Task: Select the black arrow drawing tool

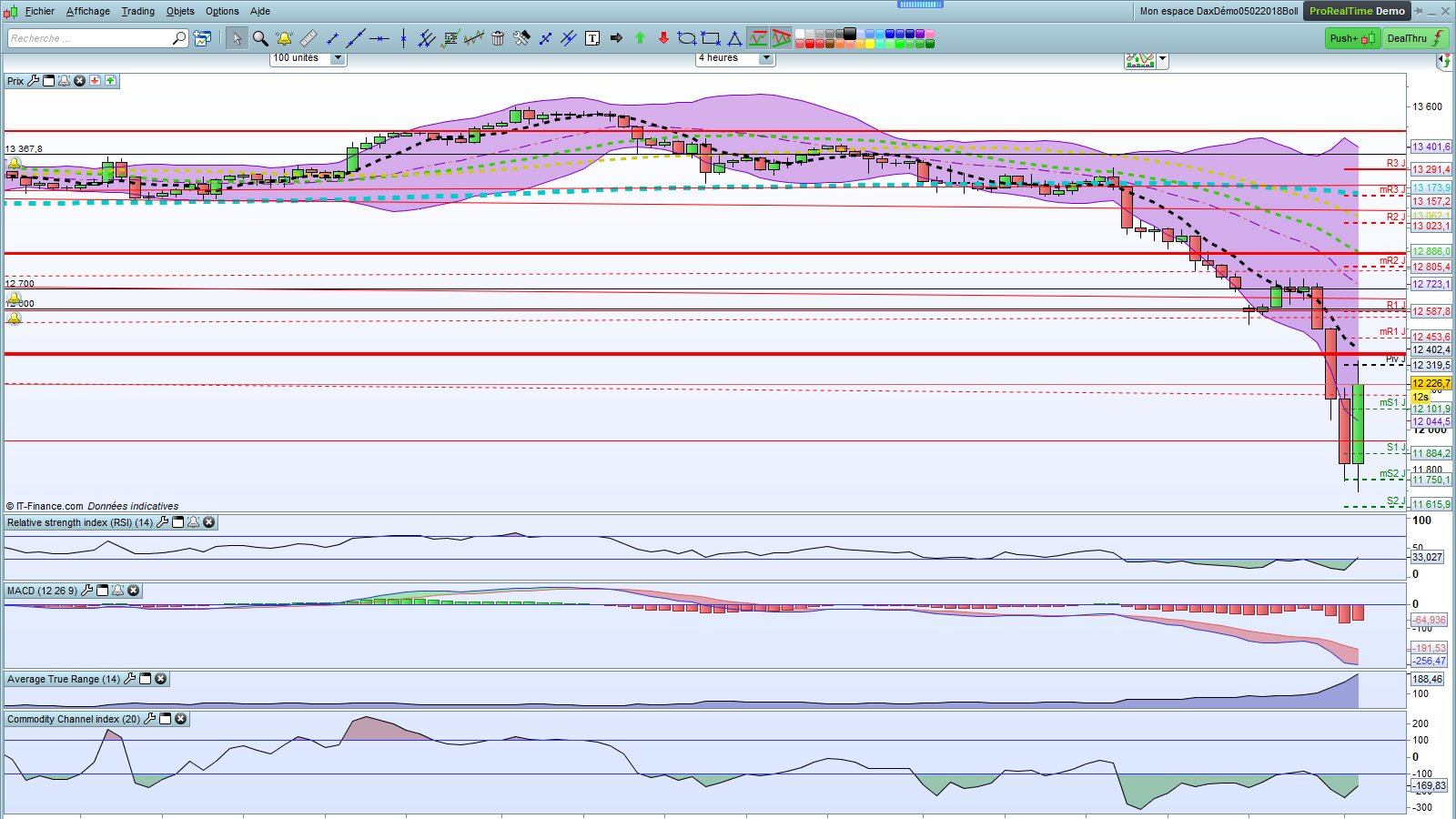Action: point(616,38)
